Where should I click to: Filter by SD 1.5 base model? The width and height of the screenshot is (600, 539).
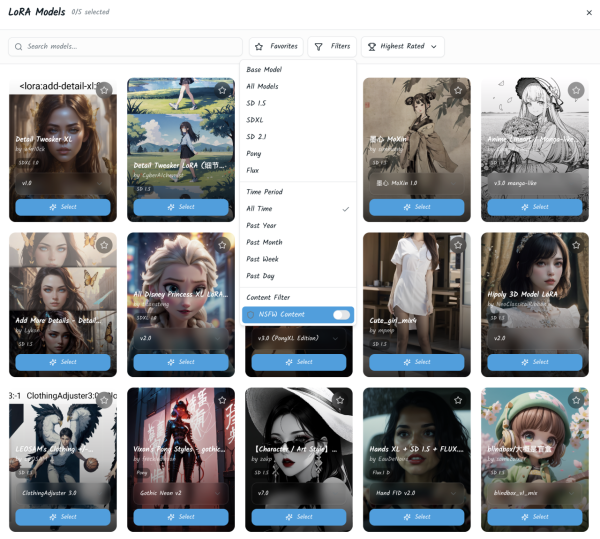[x=298, y=103]
